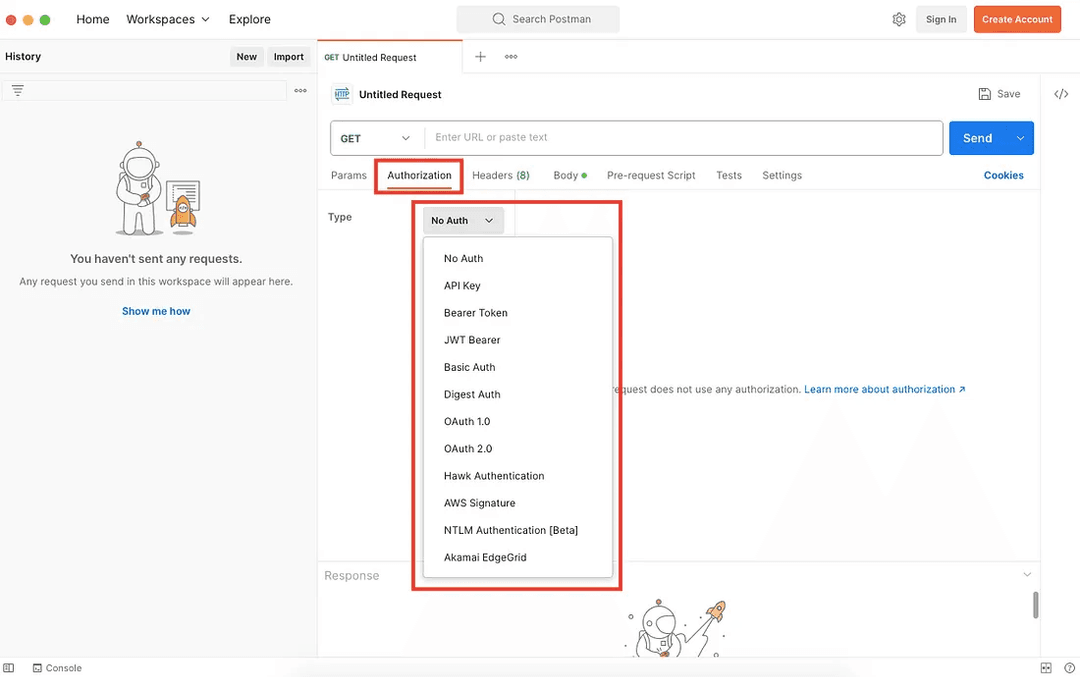1080x677 pixels.
Task: Click the New button in History
Action: click(247, 56)
